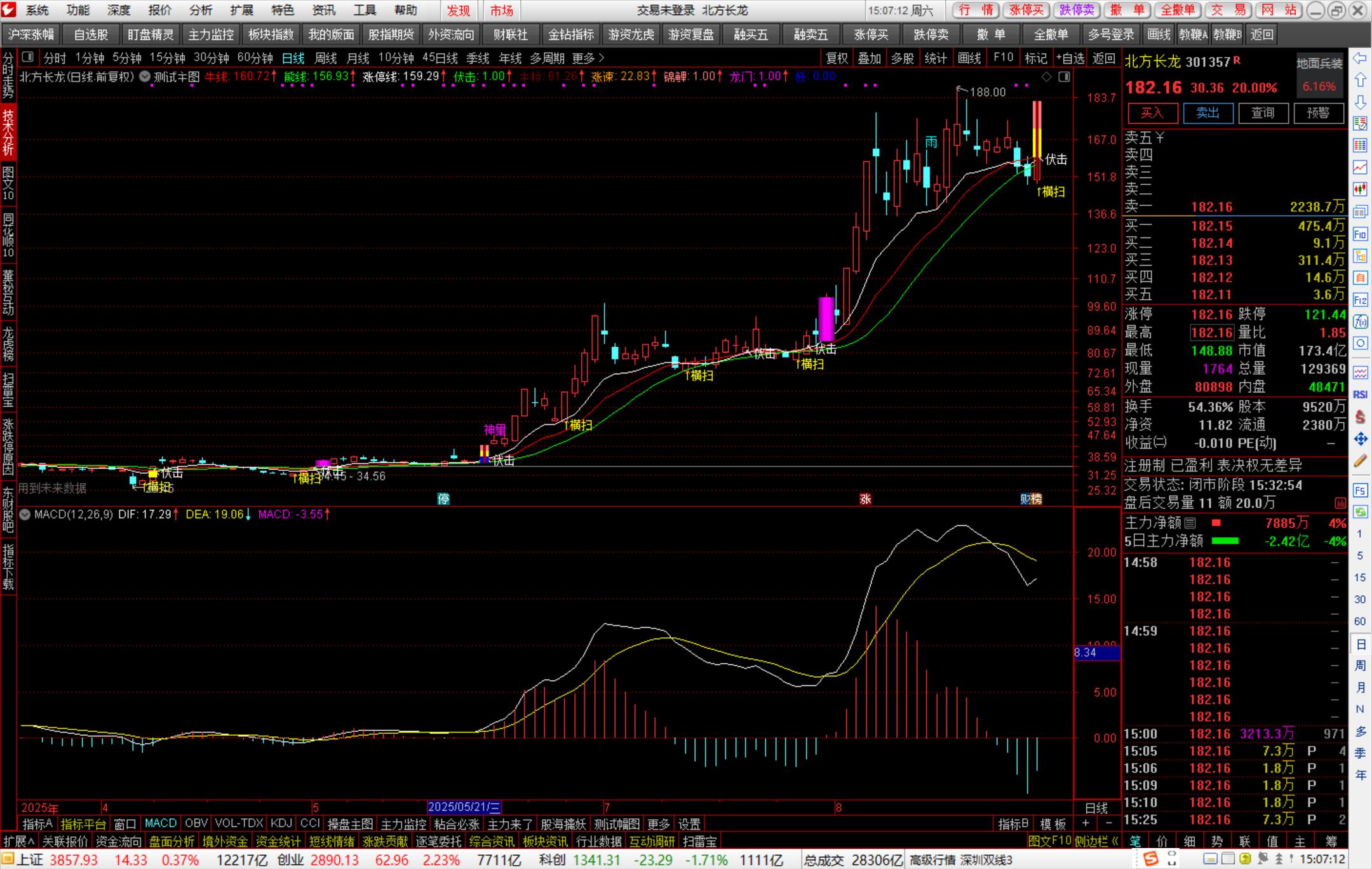Toggle the panel layout icon beside 分时
1372x869 pixels.
27,58
